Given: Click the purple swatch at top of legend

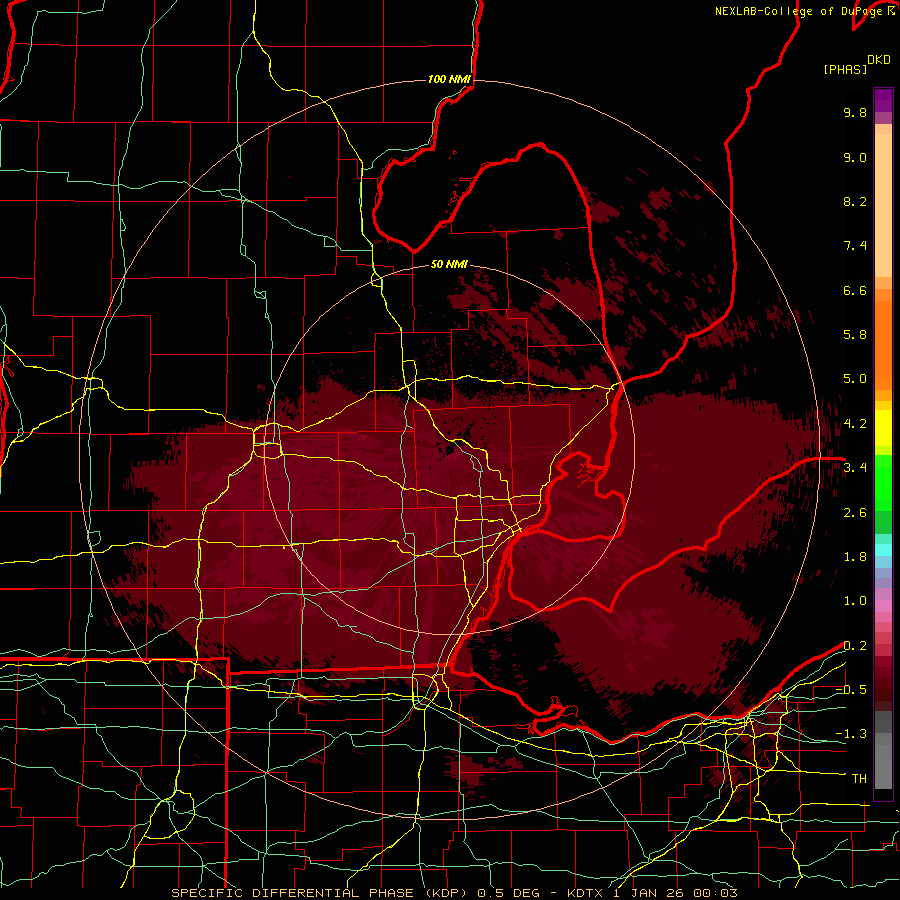Looking at the screenshot, I should click(x=883, y=100).
